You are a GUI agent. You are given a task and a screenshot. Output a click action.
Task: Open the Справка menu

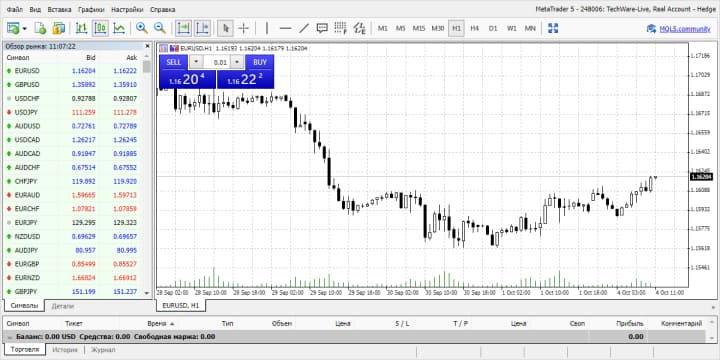(x=162, y=9)
